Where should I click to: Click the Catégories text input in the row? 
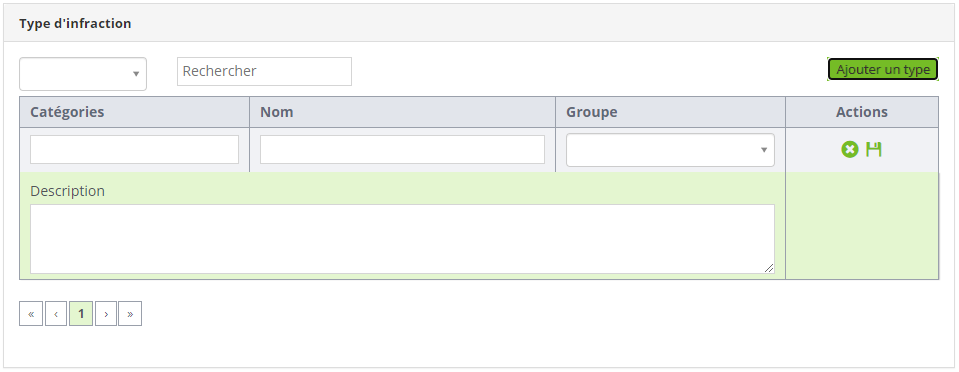[135, 149]
